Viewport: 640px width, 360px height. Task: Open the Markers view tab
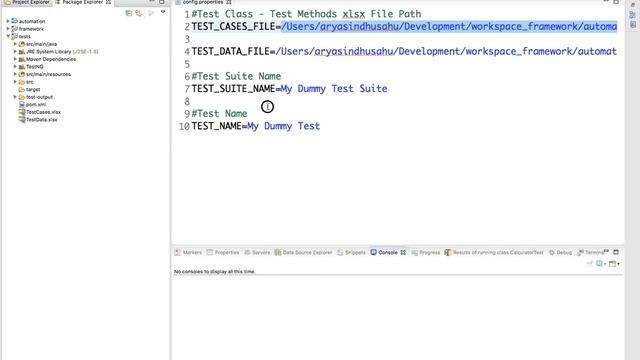click(x=188, y=252)
